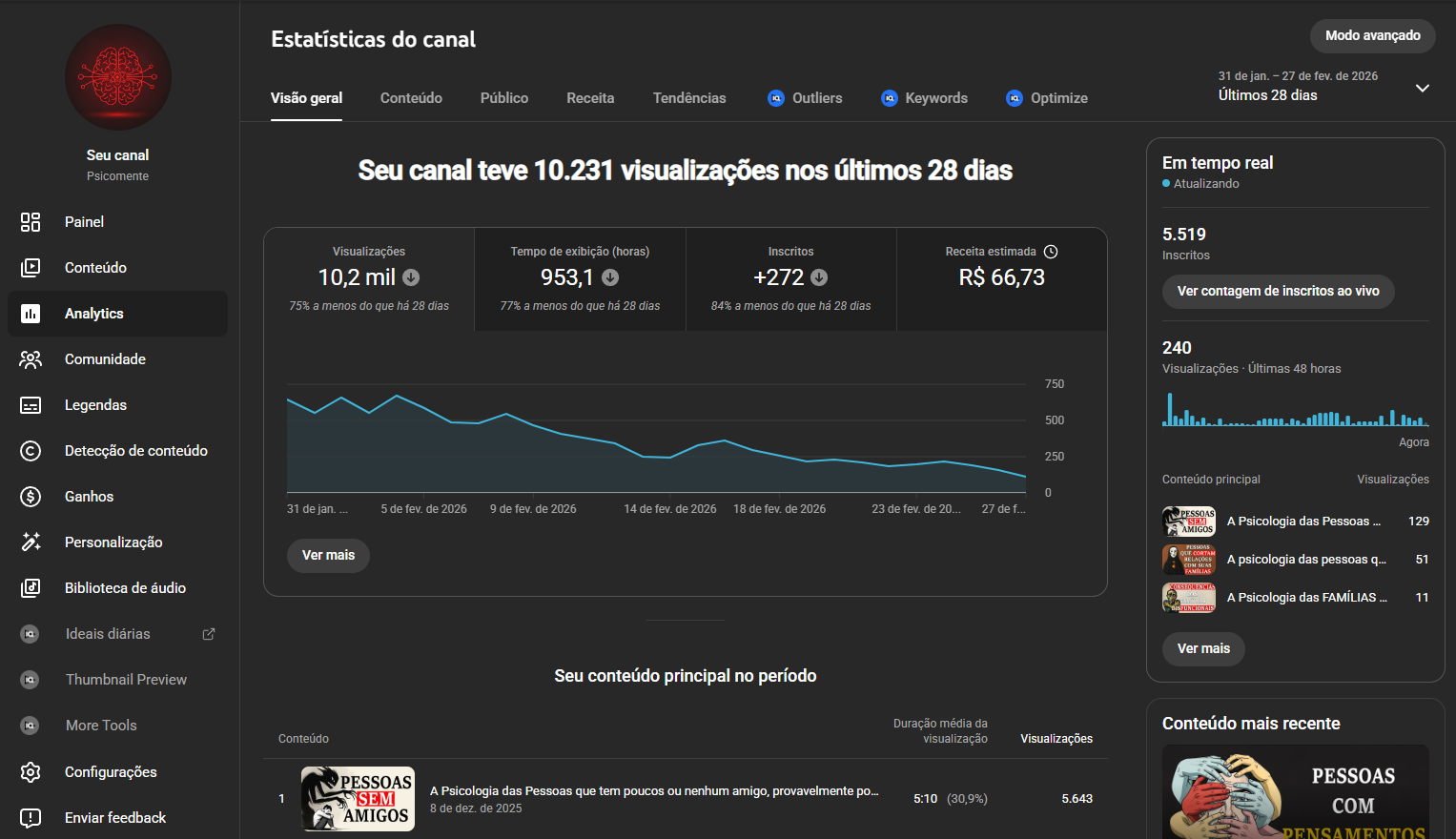This screenshot has width=1456, height=839.
Task: Click Ver mais in the Em tempo real card
Action: [1203, 649]
